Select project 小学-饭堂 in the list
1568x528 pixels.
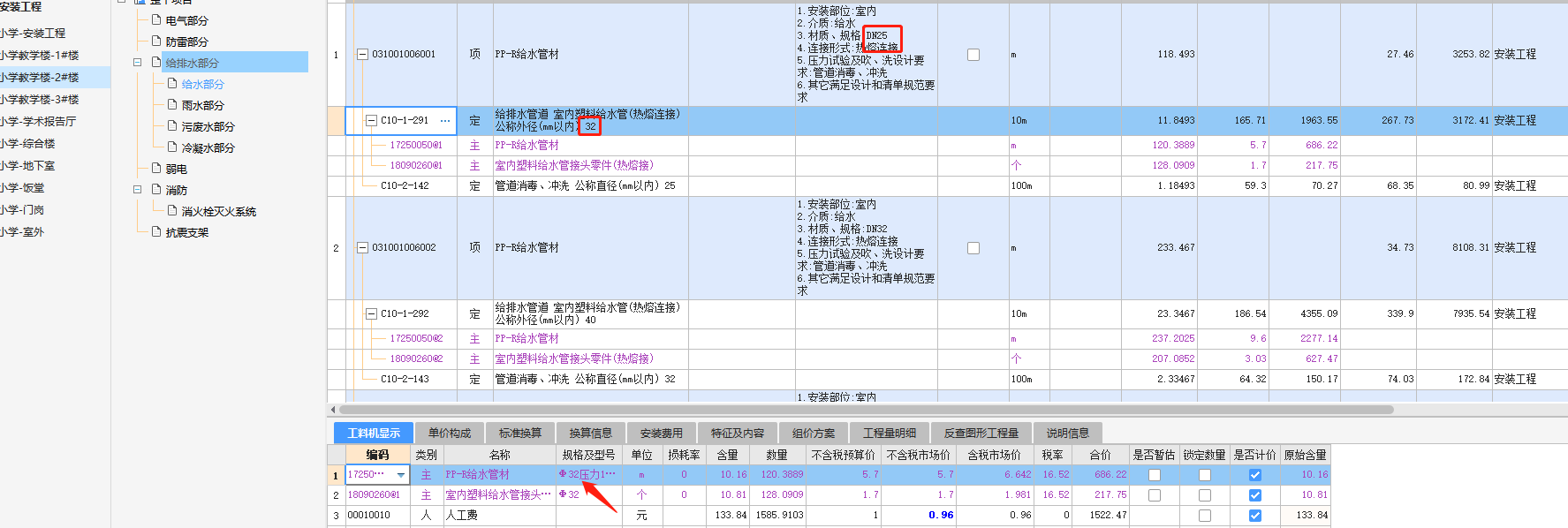[x=55, y=187]
